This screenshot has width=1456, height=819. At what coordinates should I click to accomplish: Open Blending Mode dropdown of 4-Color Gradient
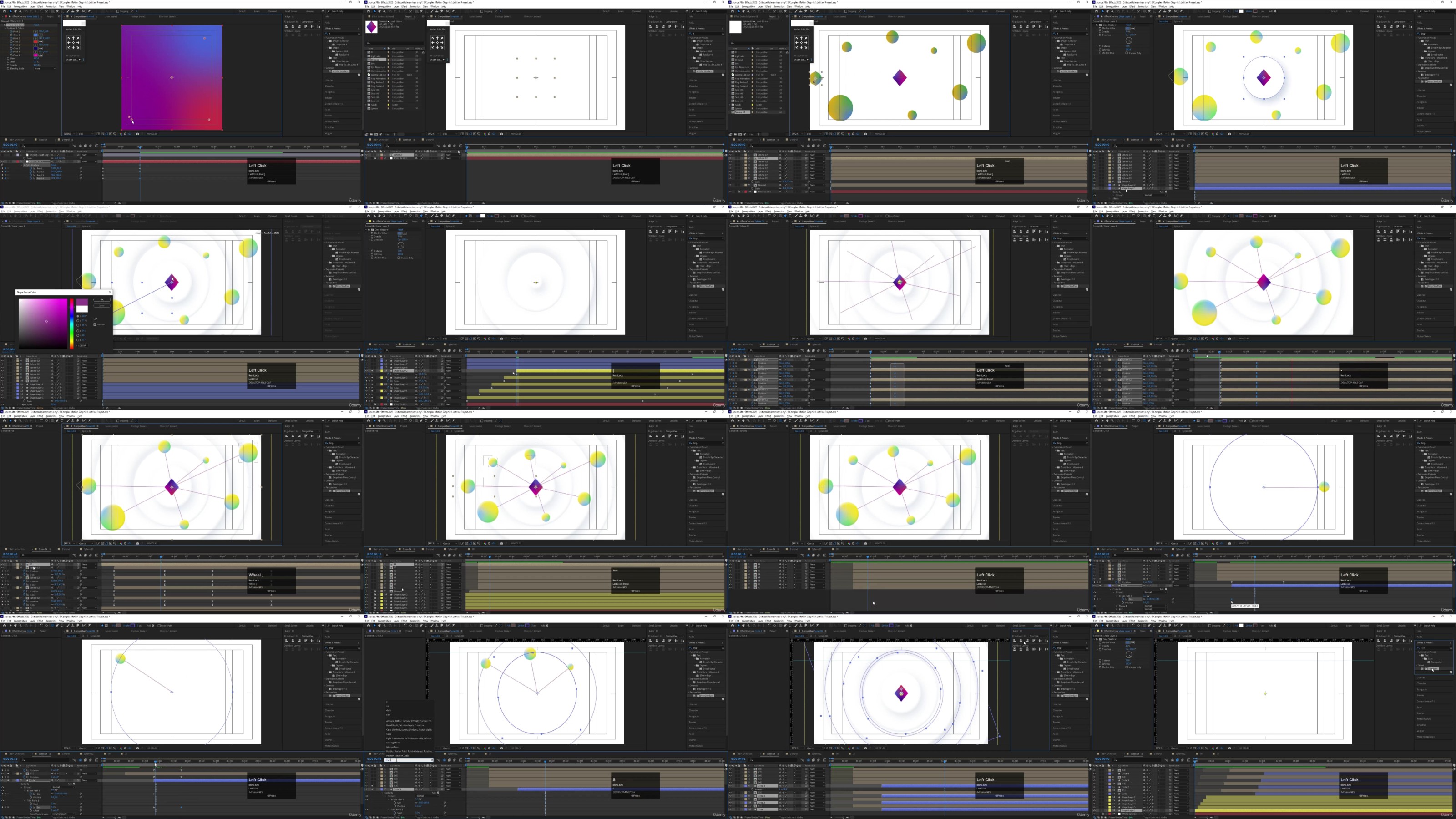tap(45, 68)
